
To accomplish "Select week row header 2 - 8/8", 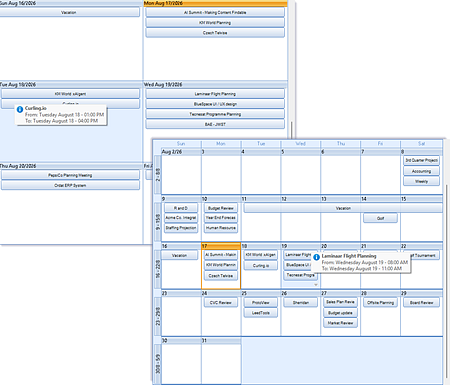I will (158, 174).
